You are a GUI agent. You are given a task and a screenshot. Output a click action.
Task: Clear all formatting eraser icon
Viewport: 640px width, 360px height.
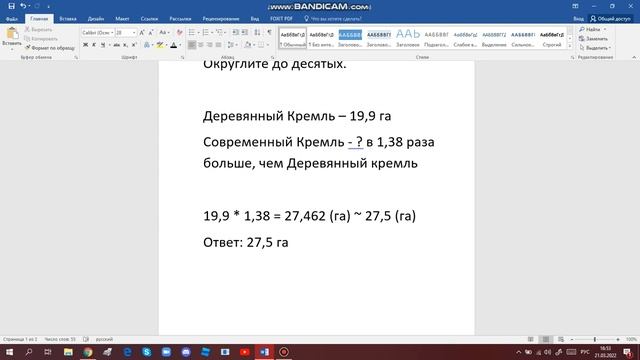[179, 33]
